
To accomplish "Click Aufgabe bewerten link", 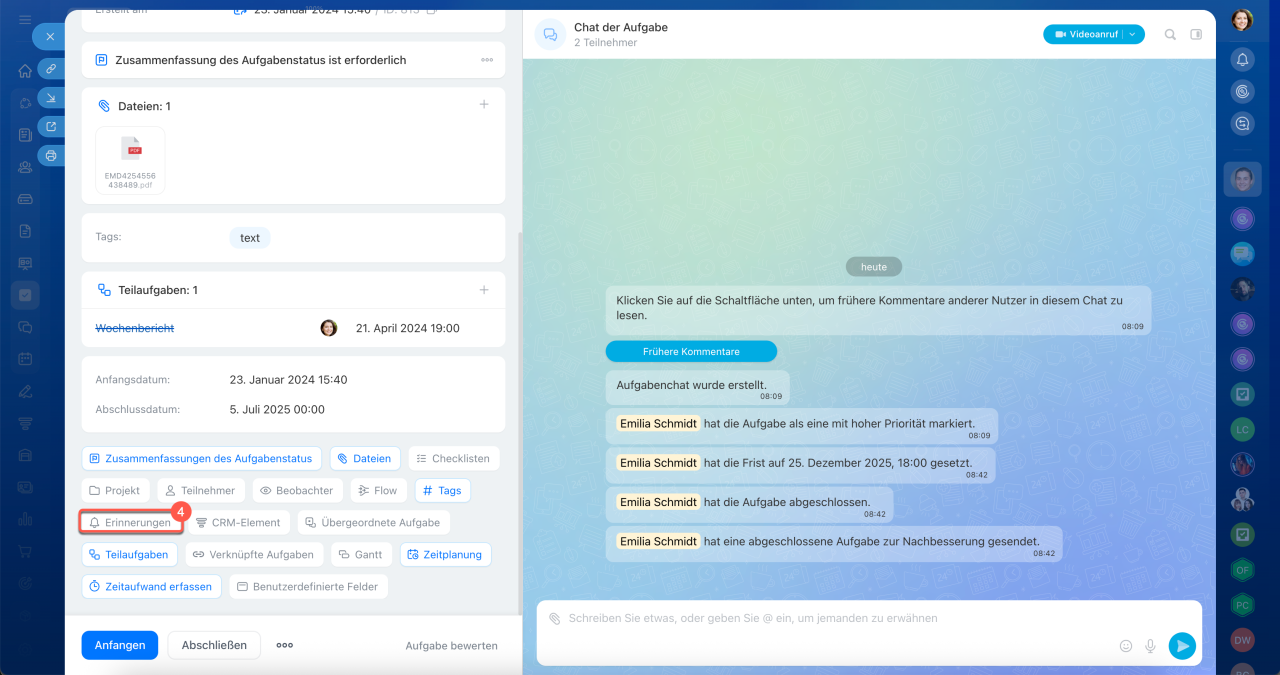I will 451,646.
